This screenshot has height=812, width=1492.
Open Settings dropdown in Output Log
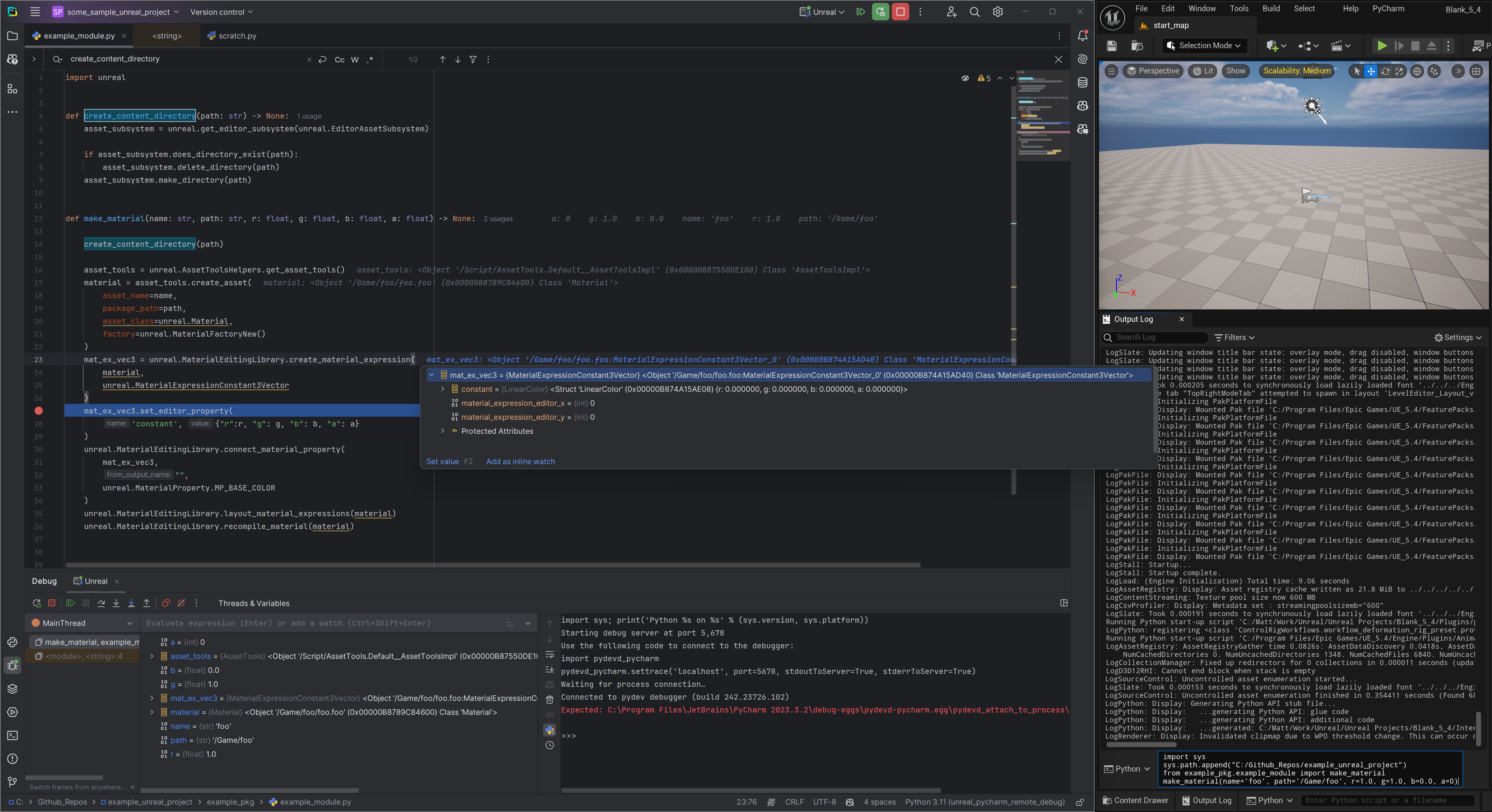[x=1458, y=338]
